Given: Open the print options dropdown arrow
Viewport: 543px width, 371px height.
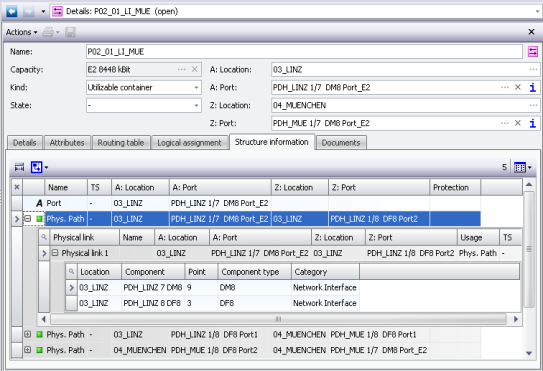Looking at the screenshot, I should [x=58, y=32].
